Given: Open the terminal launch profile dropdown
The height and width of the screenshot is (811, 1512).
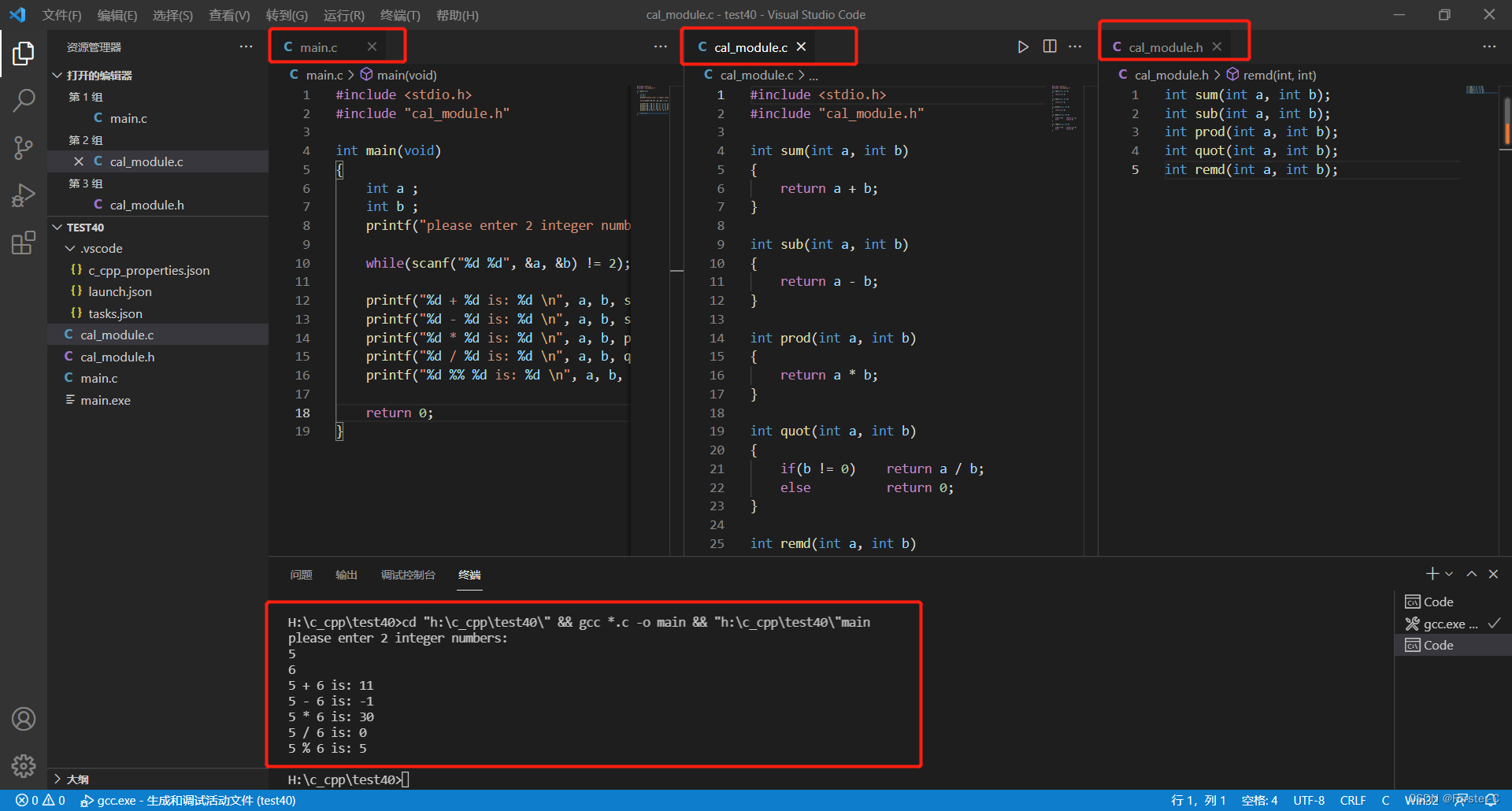Looking at the screenshot, I should 1449,574.
